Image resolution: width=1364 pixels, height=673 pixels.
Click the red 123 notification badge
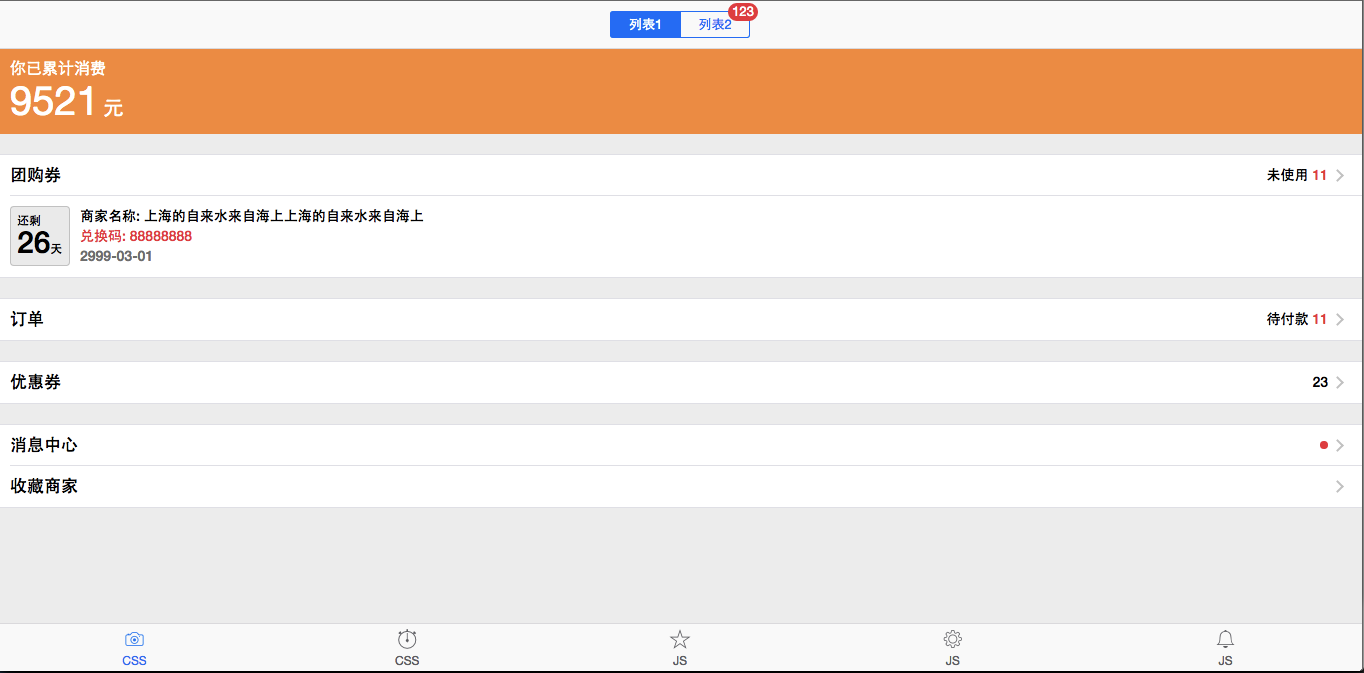click(743, 12)
